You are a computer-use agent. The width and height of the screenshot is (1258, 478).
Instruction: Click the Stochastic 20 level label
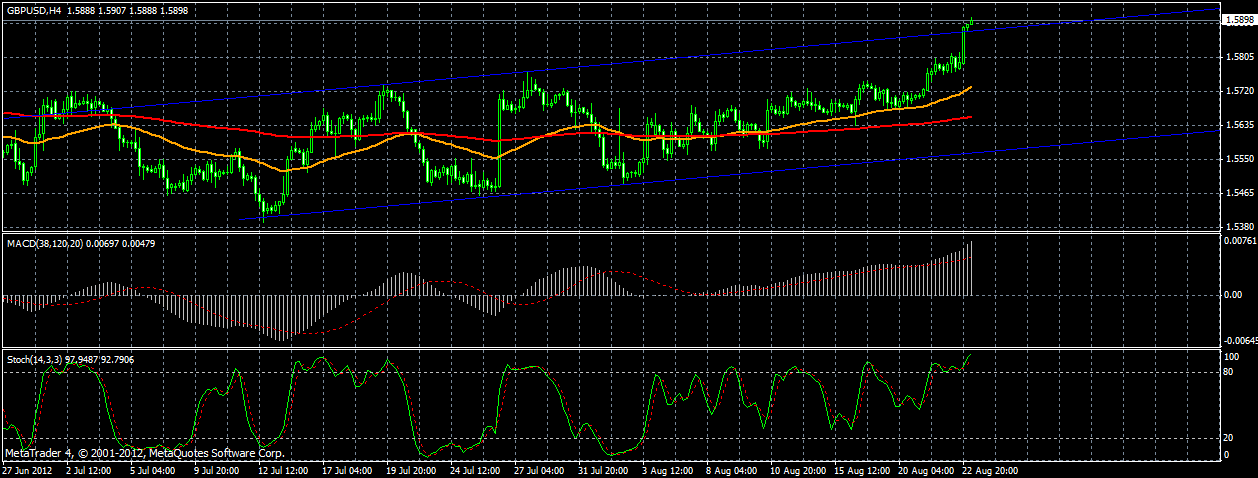pyautogui.click(x=1230, y=438)
